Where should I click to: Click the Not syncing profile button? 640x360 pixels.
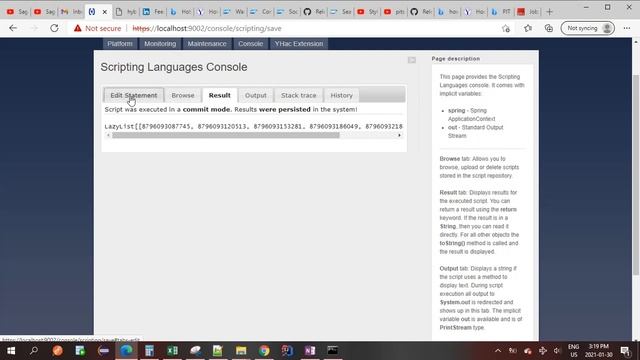[x=588, y=28]
